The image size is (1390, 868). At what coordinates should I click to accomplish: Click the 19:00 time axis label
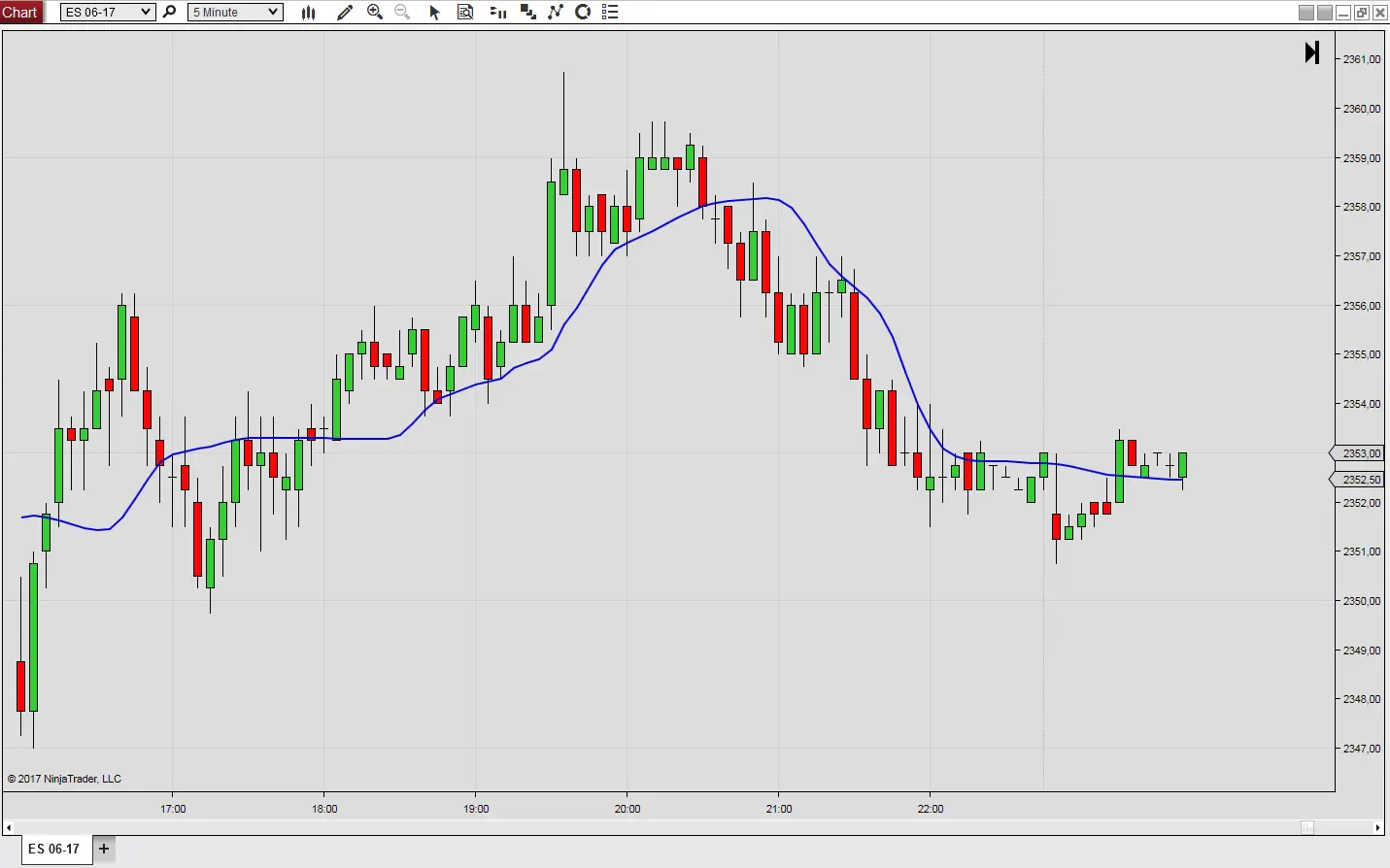(476, 809)
